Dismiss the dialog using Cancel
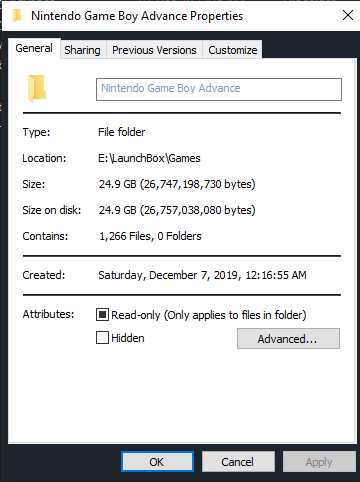The image size is (360, 482). coord(238,462)
